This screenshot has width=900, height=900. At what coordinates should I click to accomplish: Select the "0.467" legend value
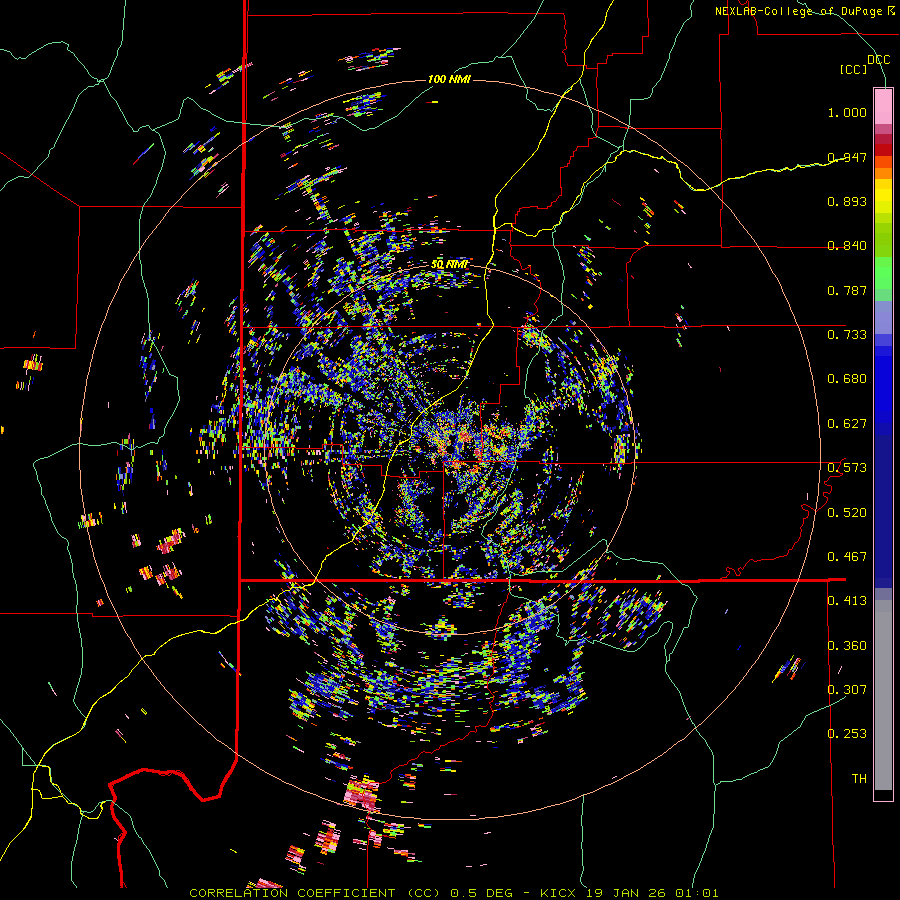[x=847, y=557]
